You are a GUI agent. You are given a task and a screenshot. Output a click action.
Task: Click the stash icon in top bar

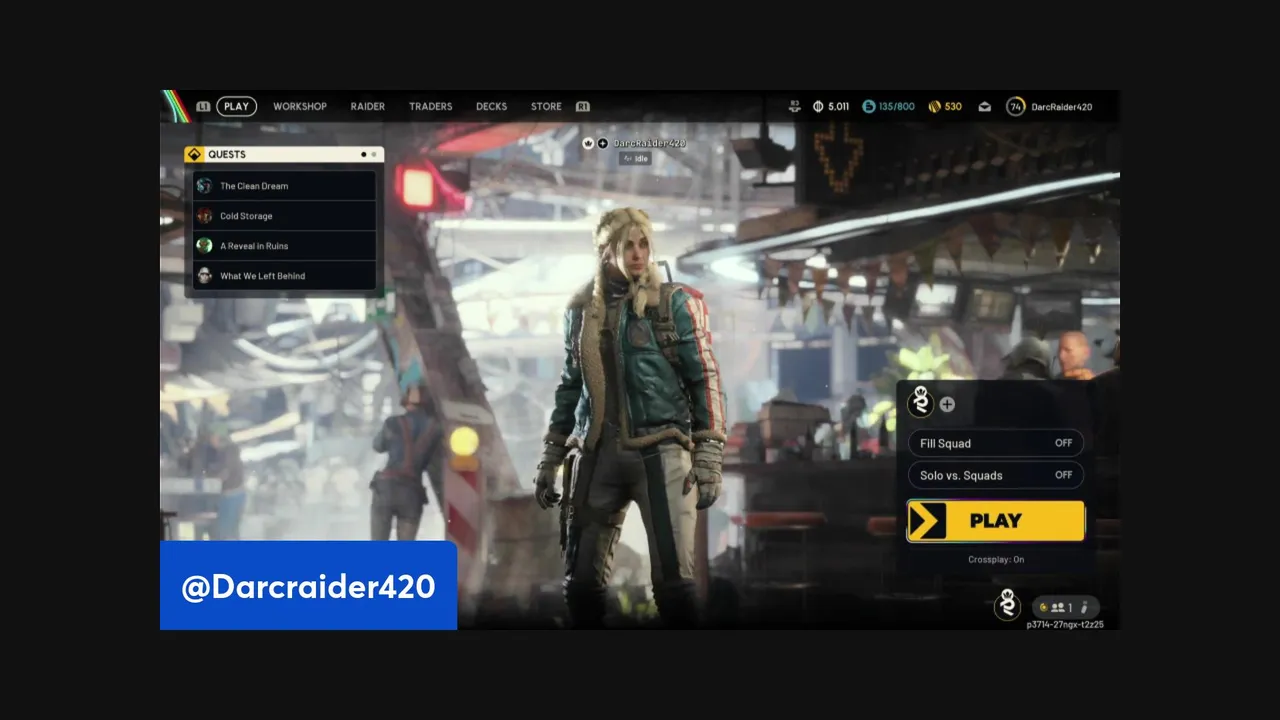click(795, 106)
